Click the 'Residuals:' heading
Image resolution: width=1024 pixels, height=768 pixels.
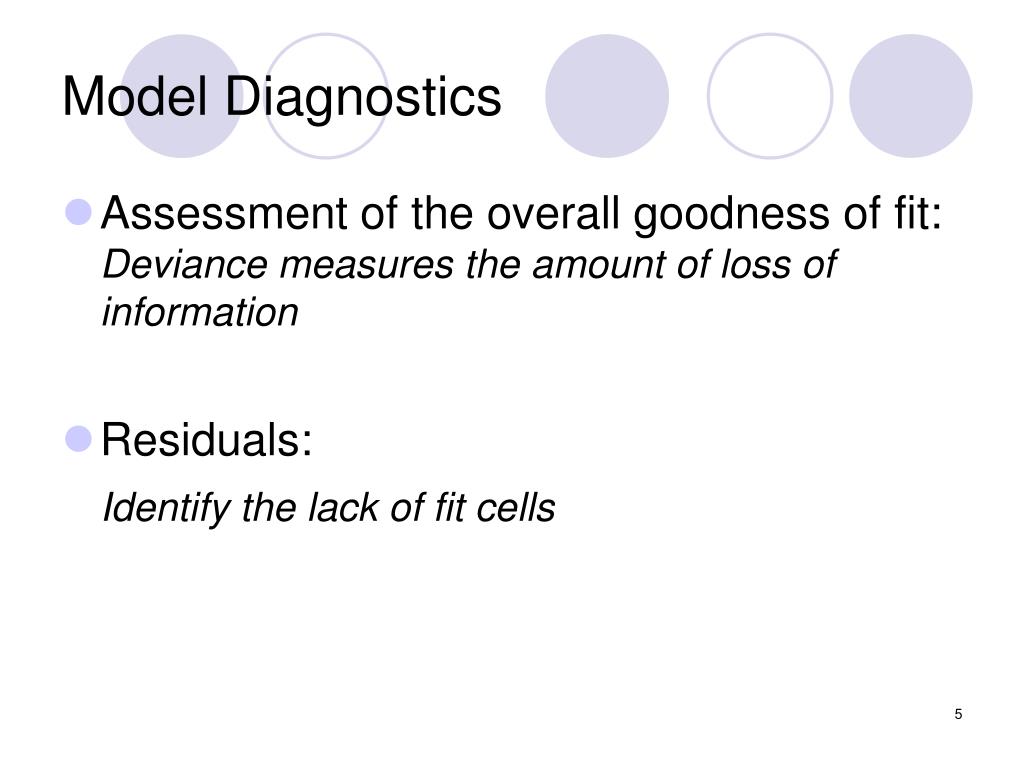[207, 440]
